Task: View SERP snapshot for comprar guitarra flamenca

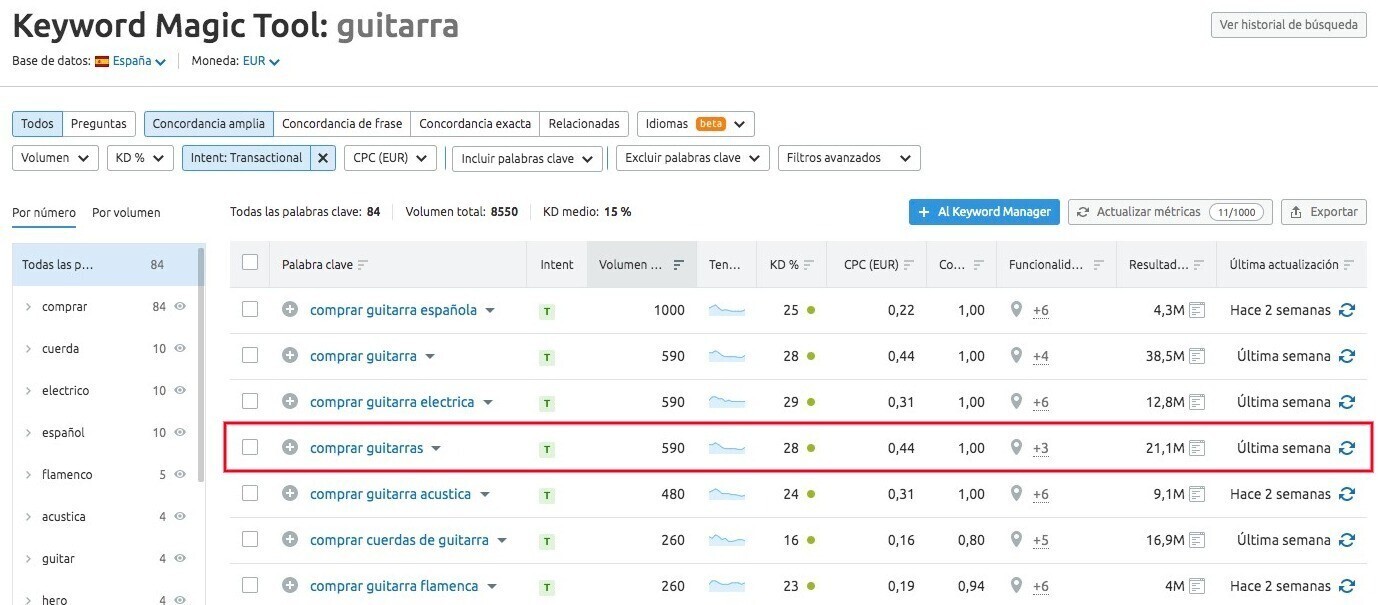Action: point(1197,586)
